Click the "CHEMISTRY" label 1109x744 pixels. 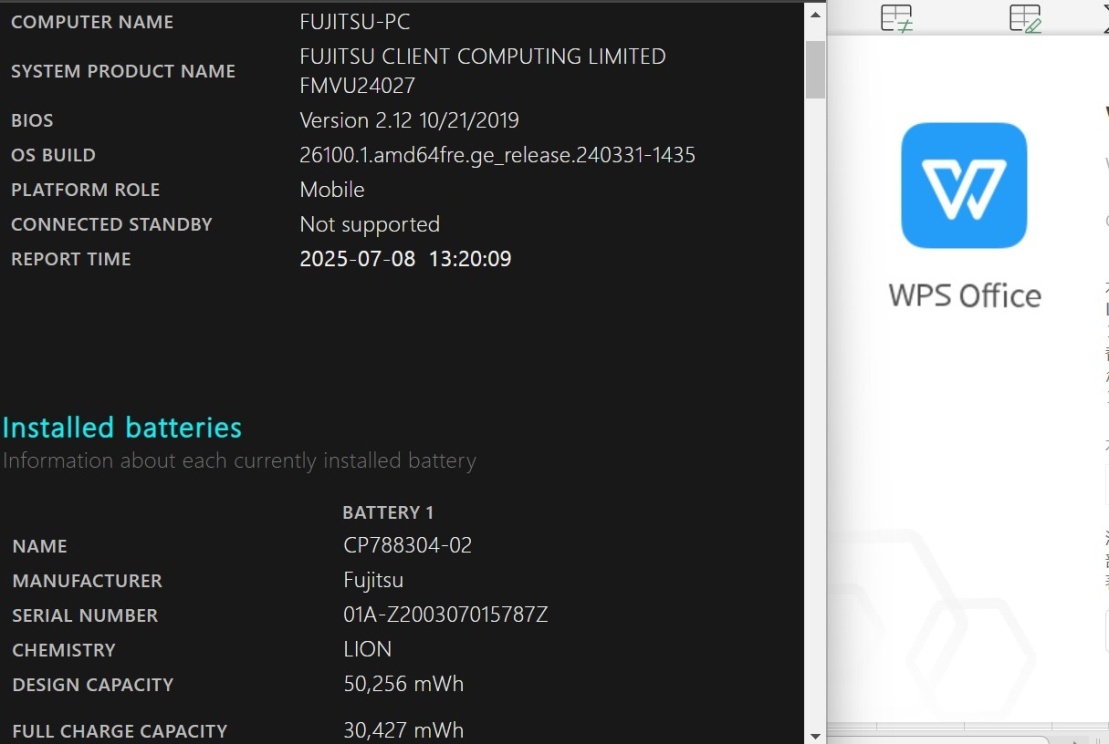64,650
